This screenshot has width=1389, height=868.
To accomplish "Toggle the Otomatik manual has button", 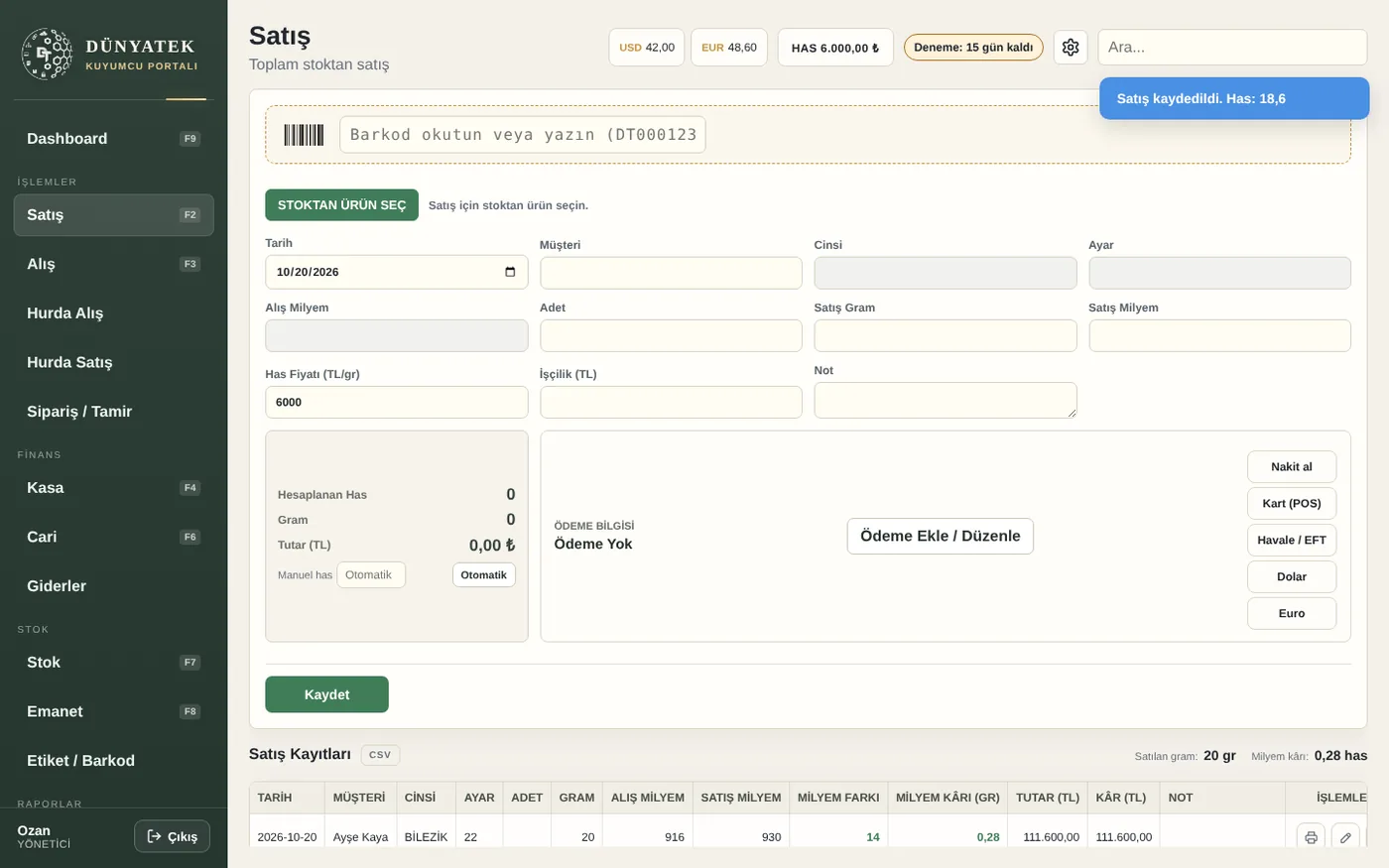I will [484, 575].
